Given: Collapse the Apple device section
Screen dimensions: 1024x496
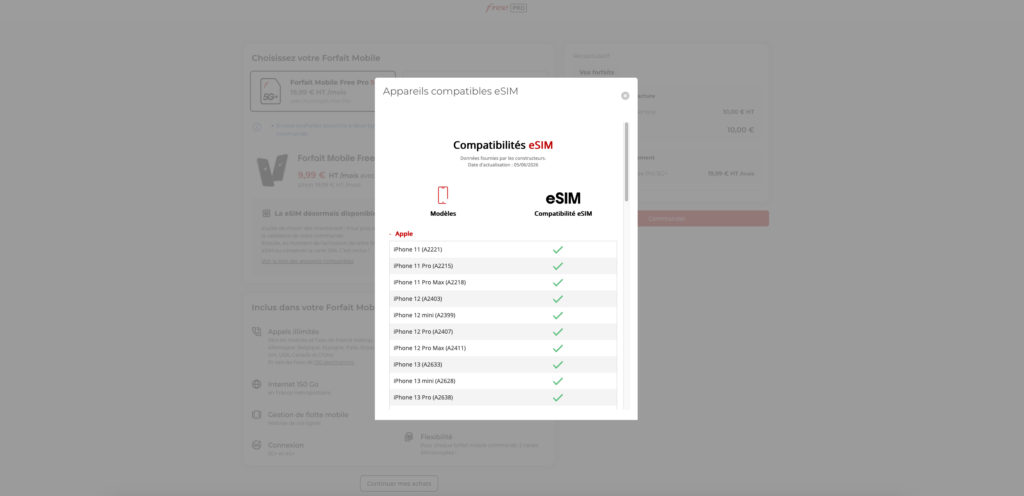Looking at the screenshot, I should [401, 234].
